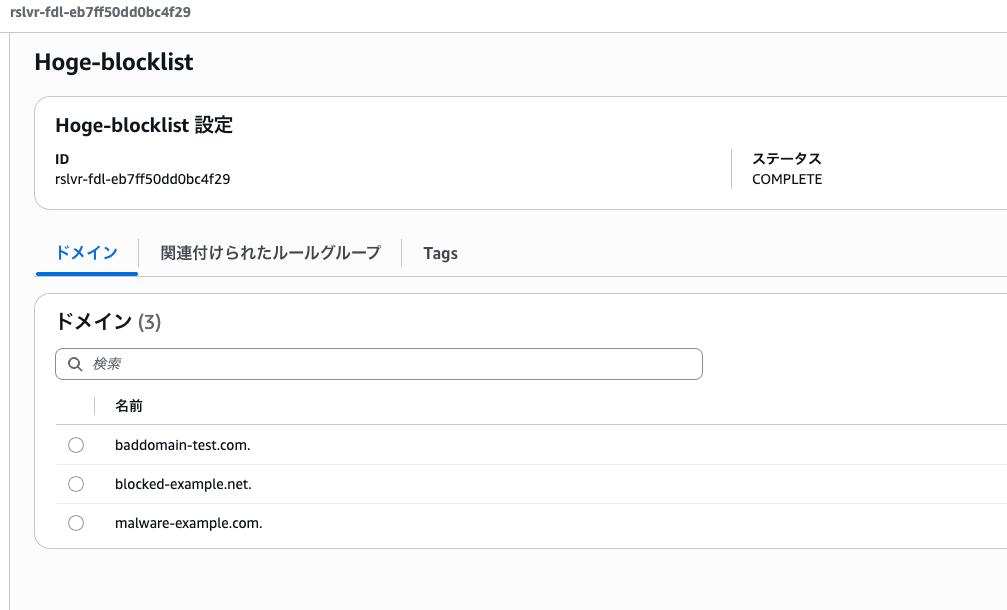
Task: Click the ステータス label
Action: (787, 159)
